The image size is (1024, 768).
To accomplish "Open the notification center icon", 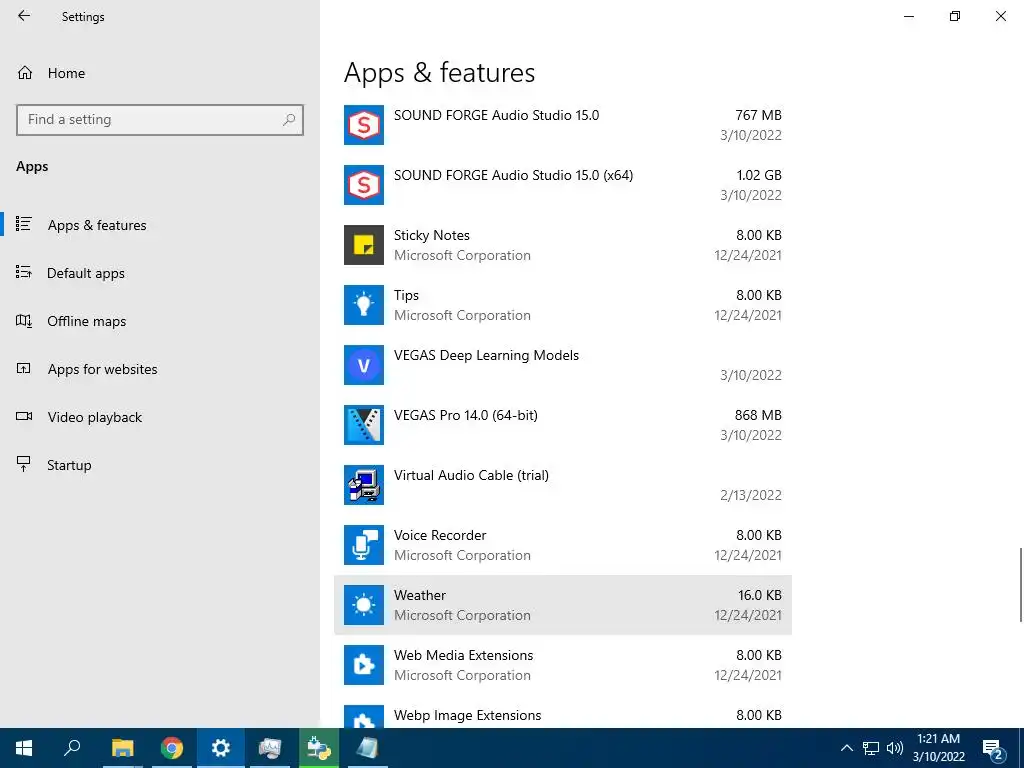I will (993, 749).
